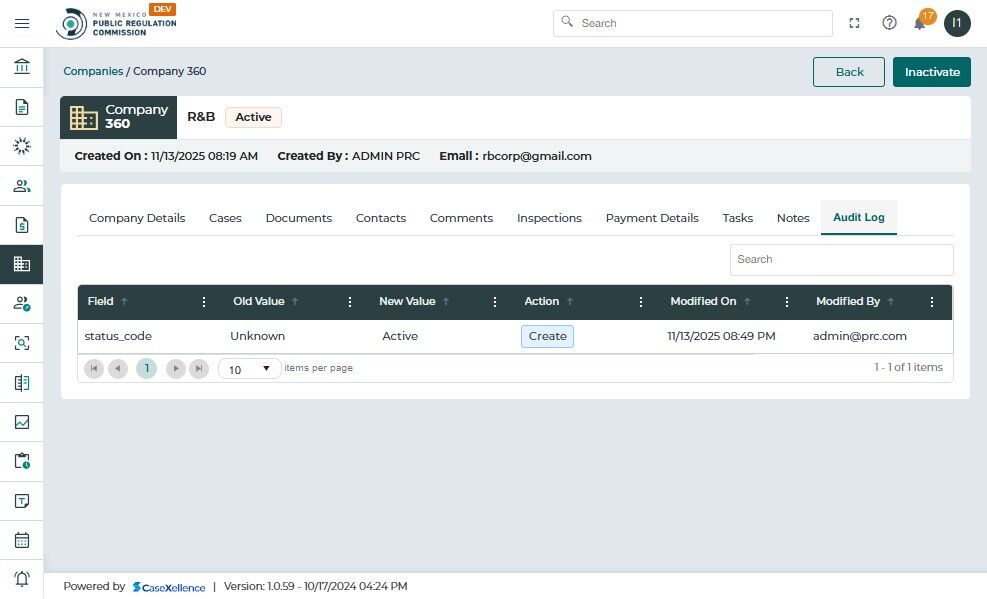The height and width of the screenshot is (599, 987).
Task: Open New Value column options menu
Action: click(495, 302)
